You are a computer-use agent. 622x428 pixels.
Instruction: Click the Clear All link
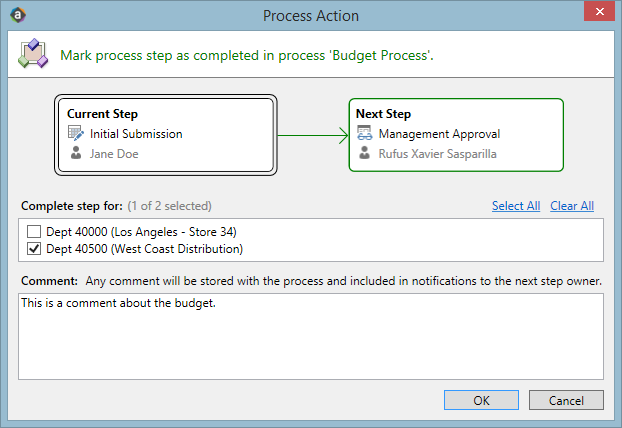[x=572, y=206]
